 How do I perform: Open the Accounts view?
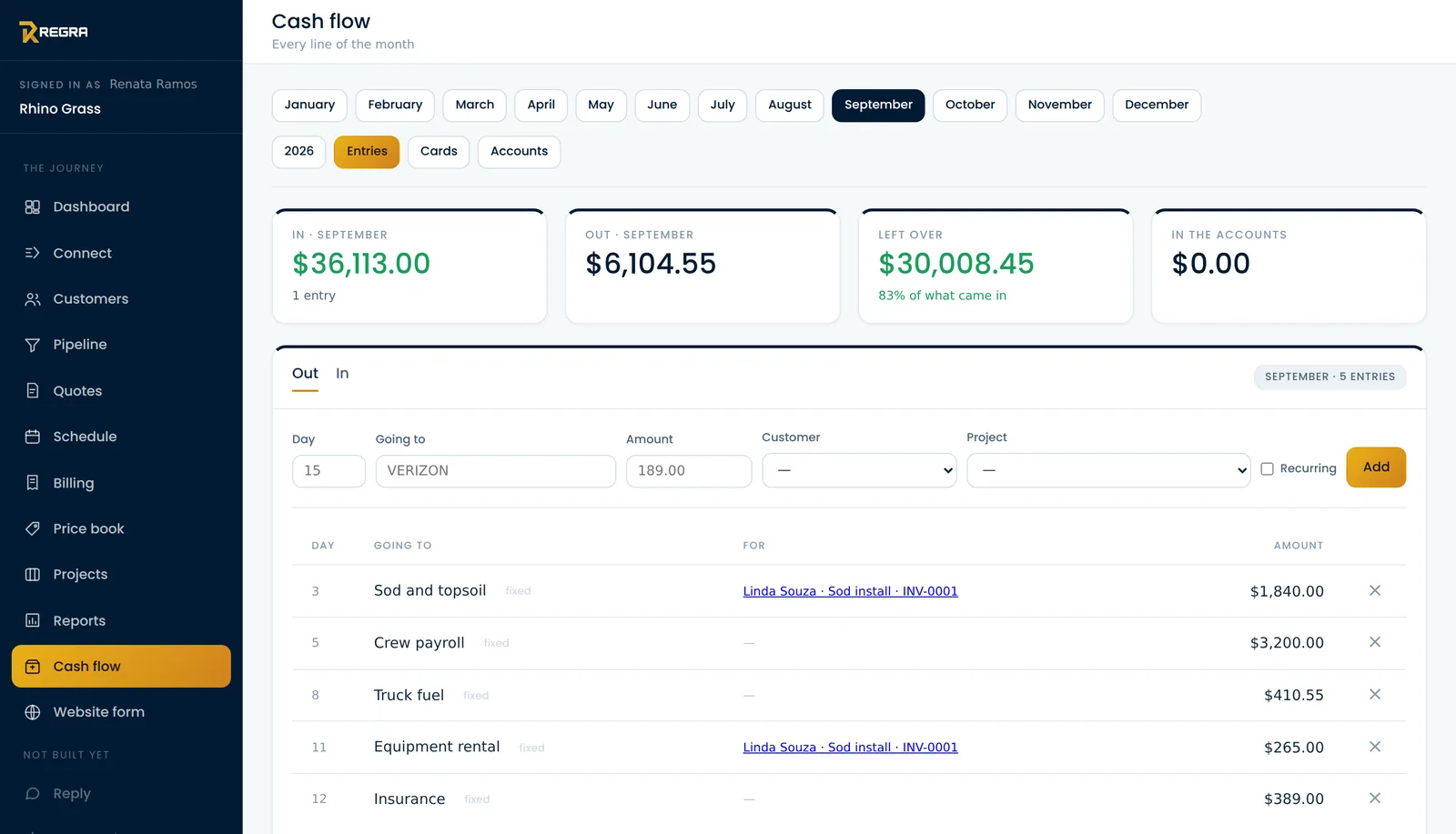(x=519, y=152)
